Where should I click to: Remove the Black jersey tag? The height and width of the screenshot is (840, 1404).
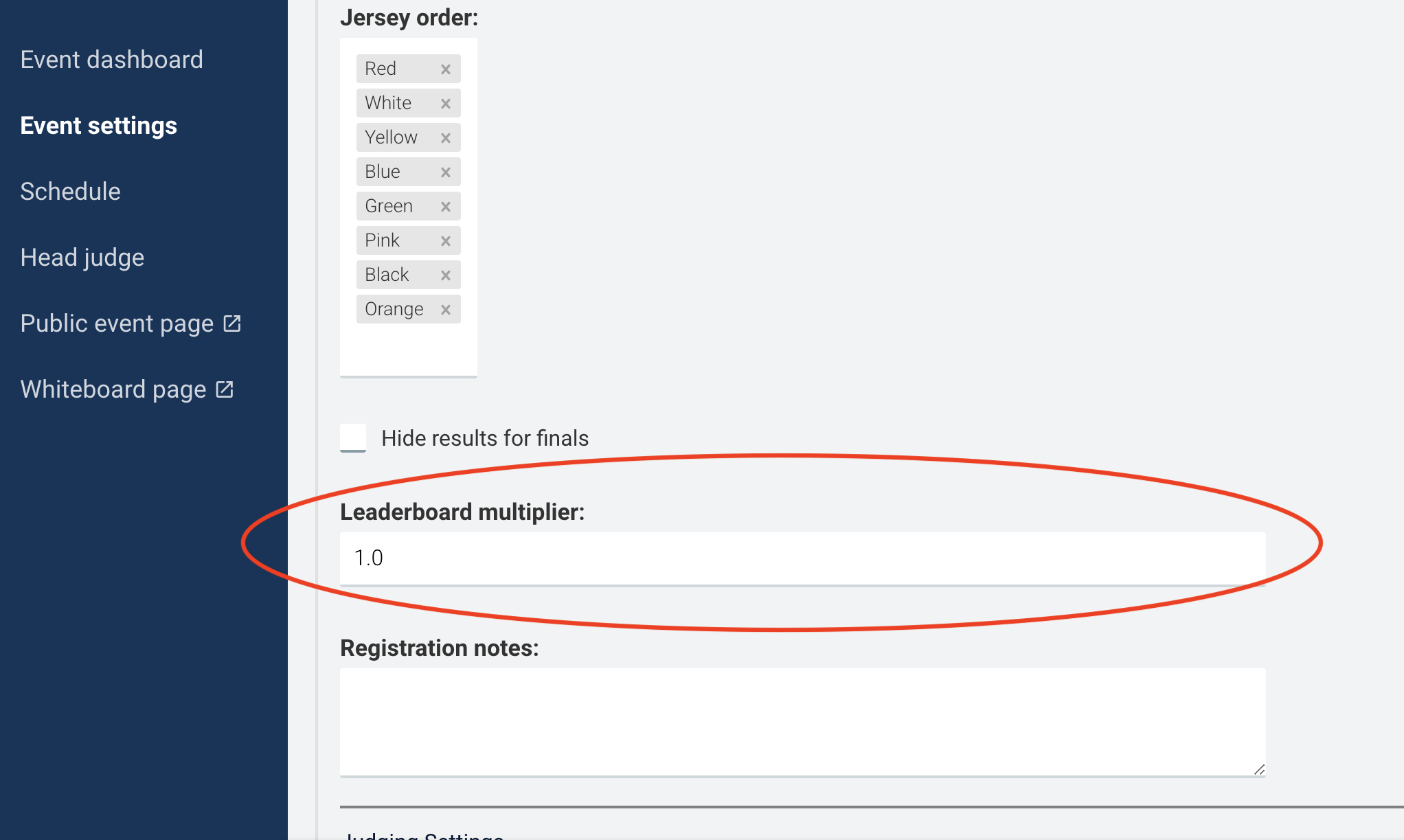(446, 275)
